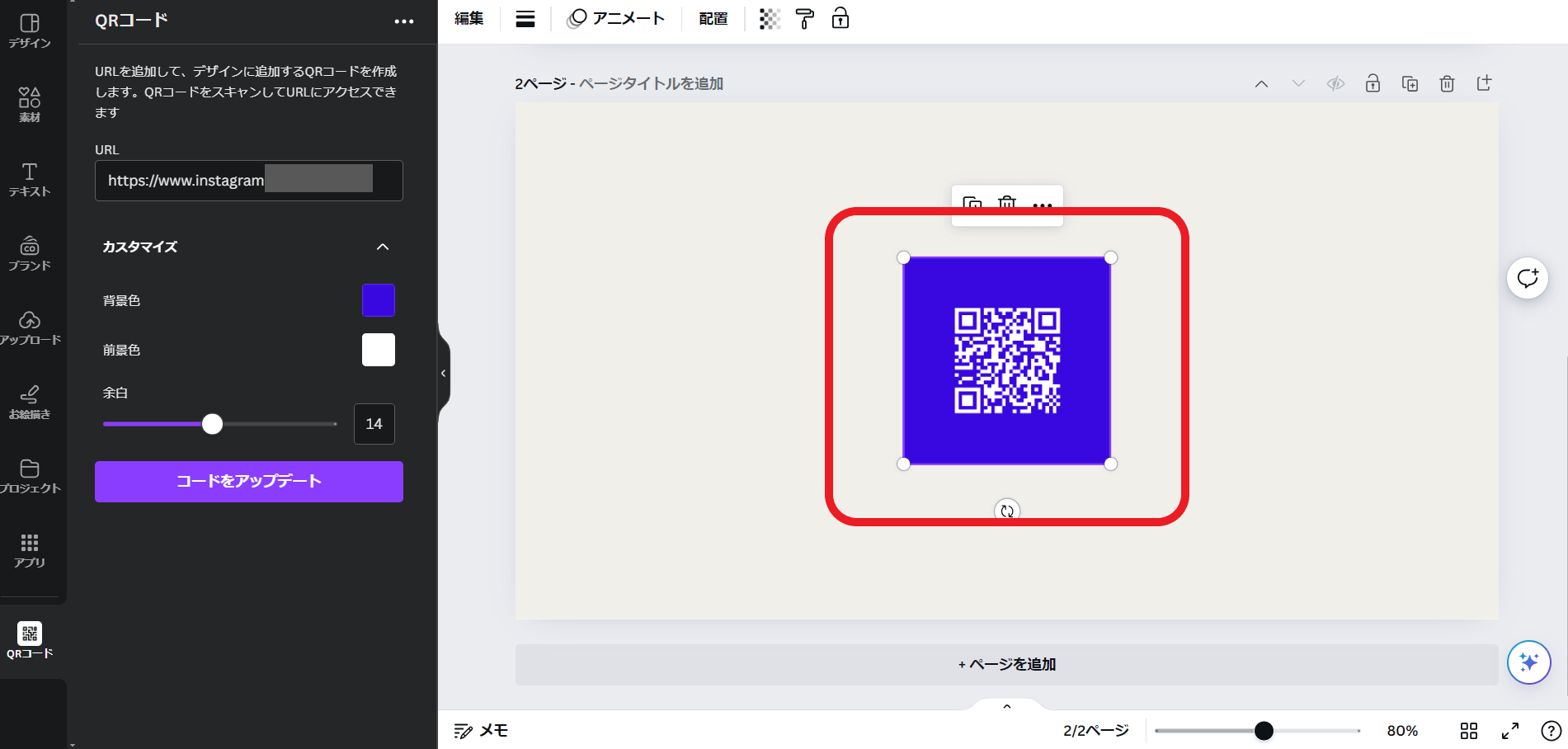
Task: Open the 配置 menu
Action: (x=712, y=18)
